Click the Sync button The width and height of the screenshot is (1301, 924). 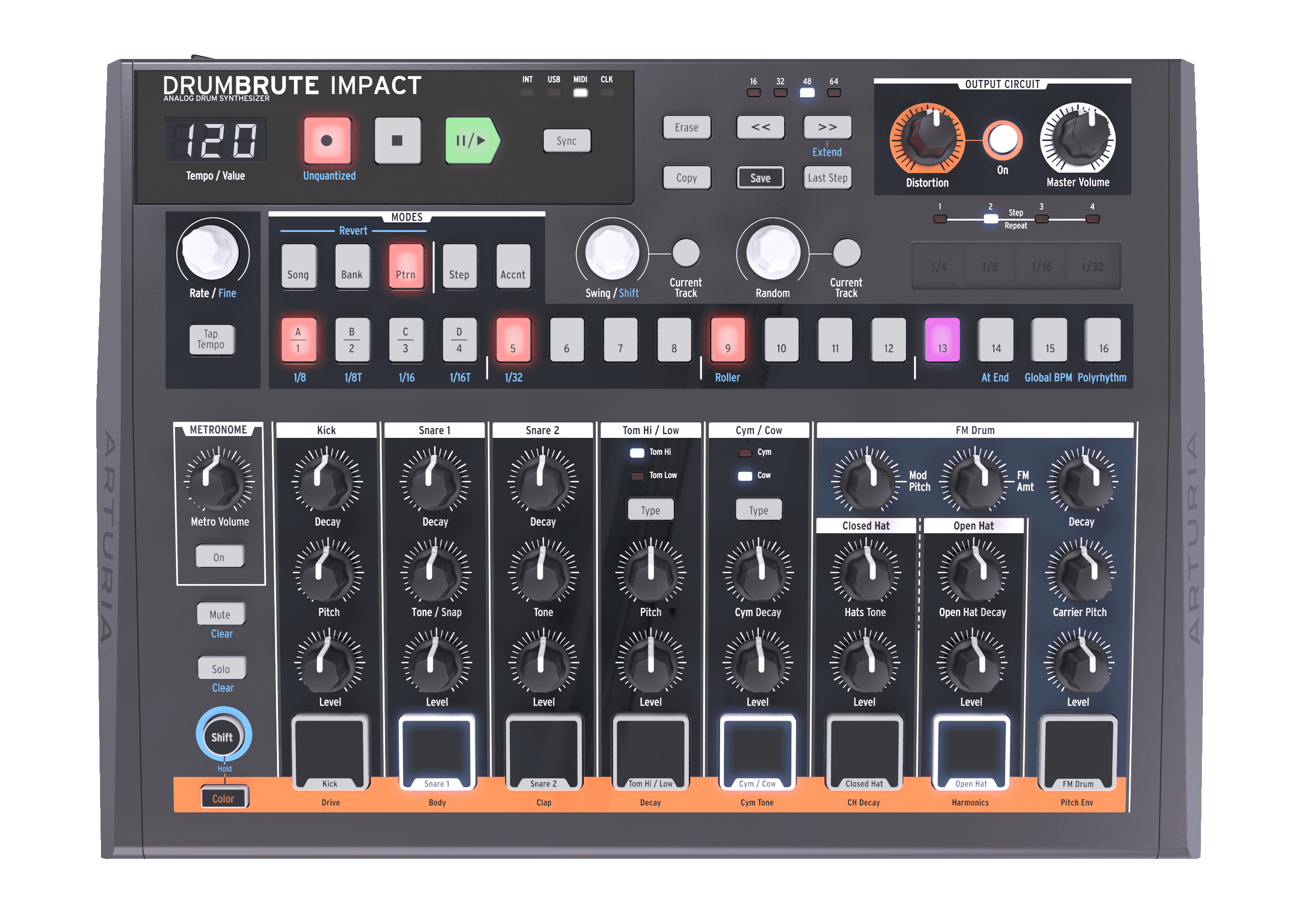pyautogui.click(x=566, y=141)
